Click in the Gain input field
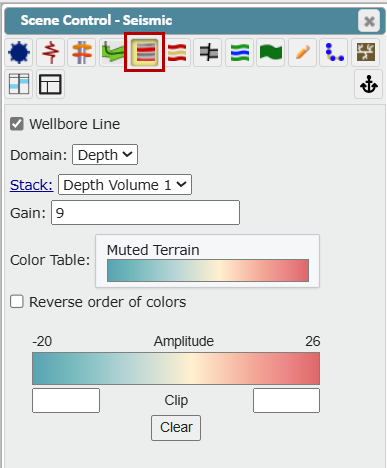 tap(145, 213)
